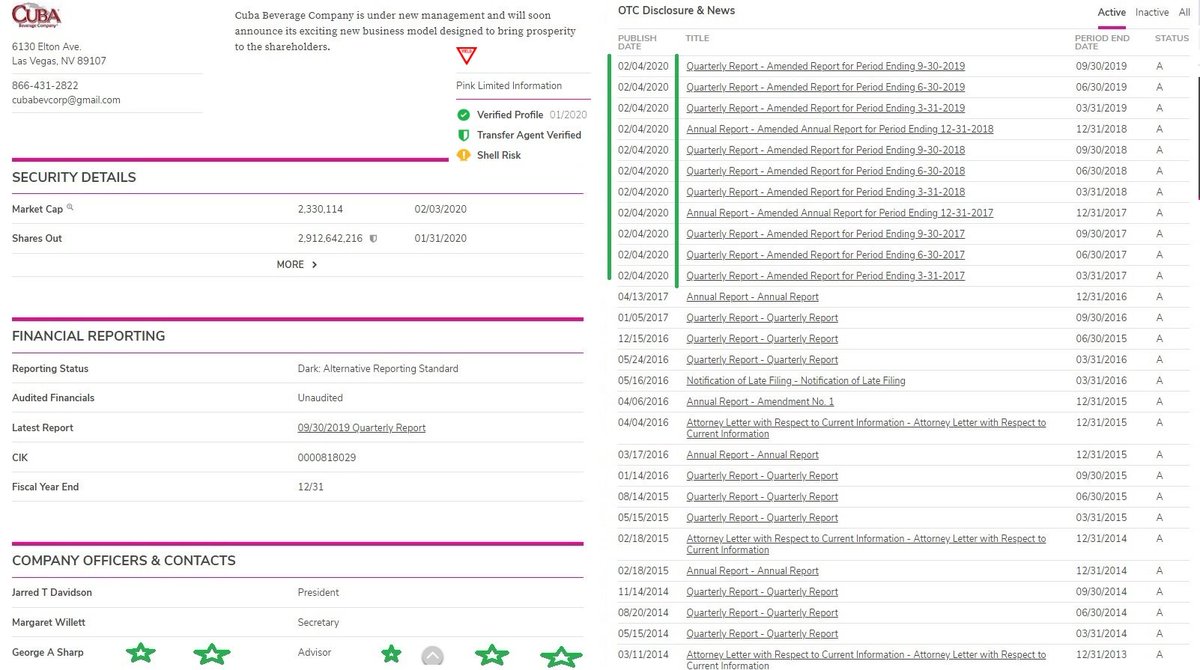Click the STATUS column header
Image resolution: width=1200 pixels, height=670 pixels.
tap(1172, 38)
